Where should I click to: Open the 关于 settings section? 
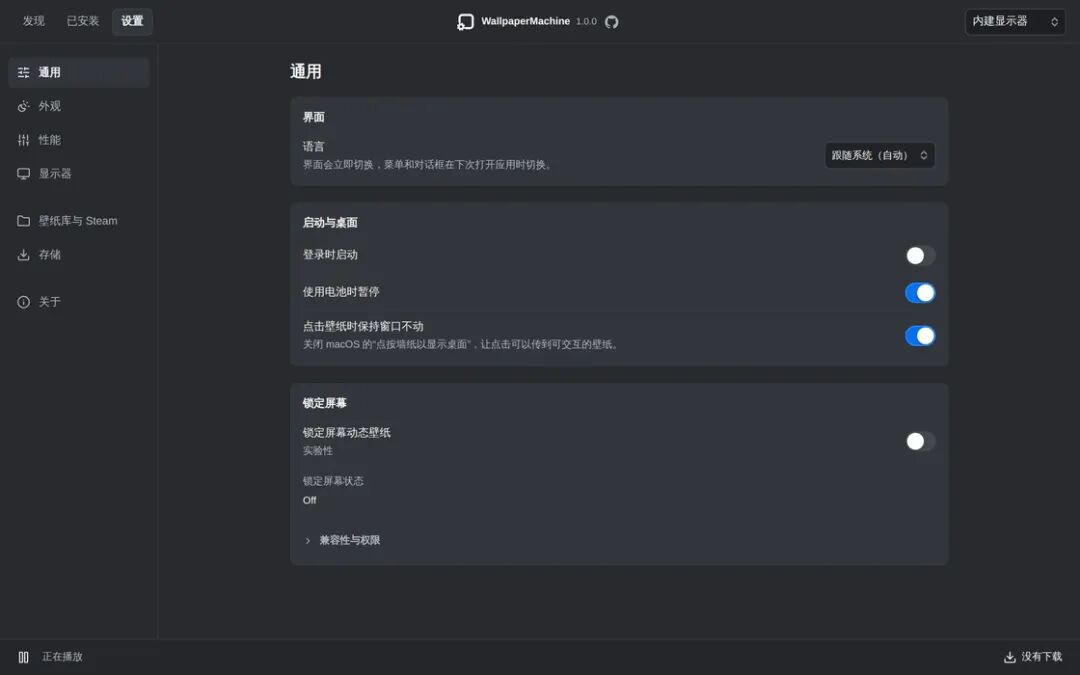click(79, 302)
